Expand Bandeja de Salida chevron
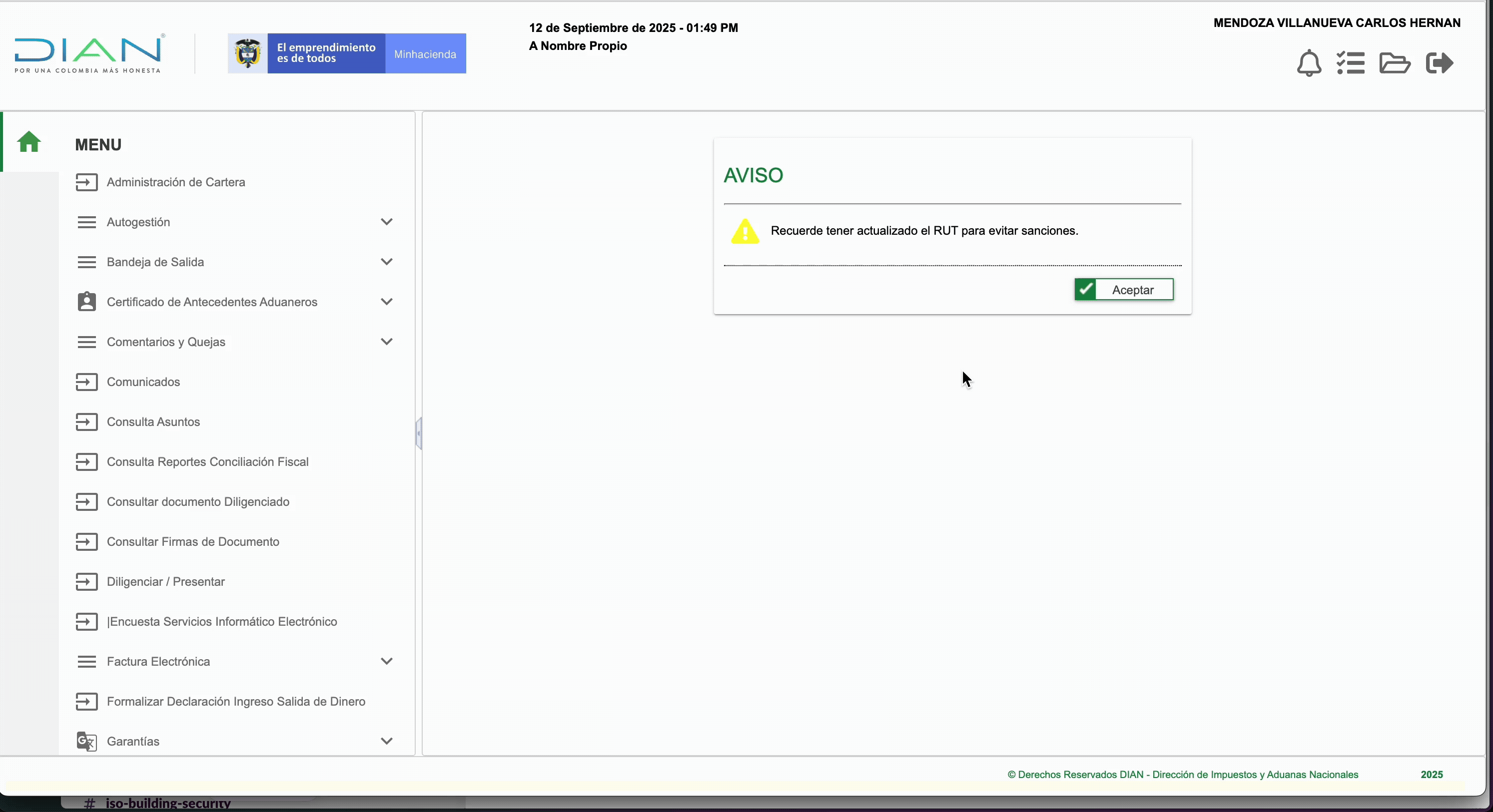The height and width of the screenshot is (812, 1493). pyautogui.click(x=387, y=262)
